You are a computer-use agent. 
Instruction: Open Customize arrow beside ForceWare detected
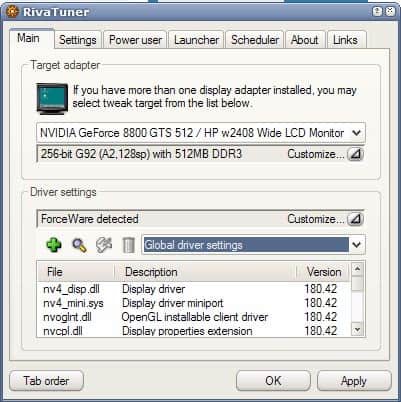pyautogui.click(x=355, y=219)
